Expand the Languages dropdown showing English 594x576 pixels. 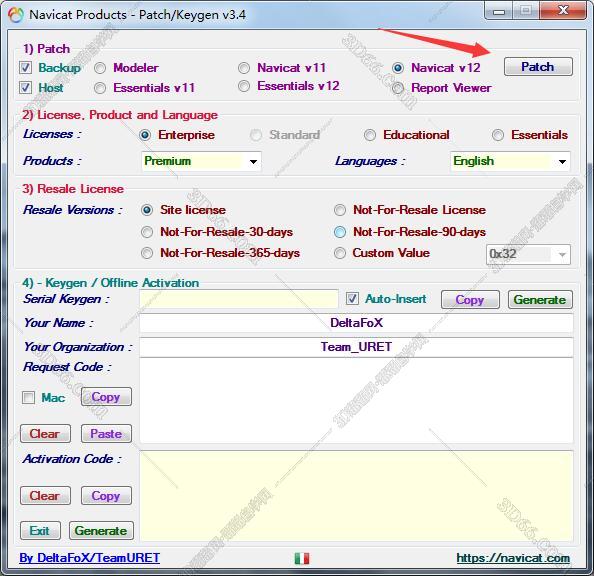pyautogui.click(x=510, y=161)
